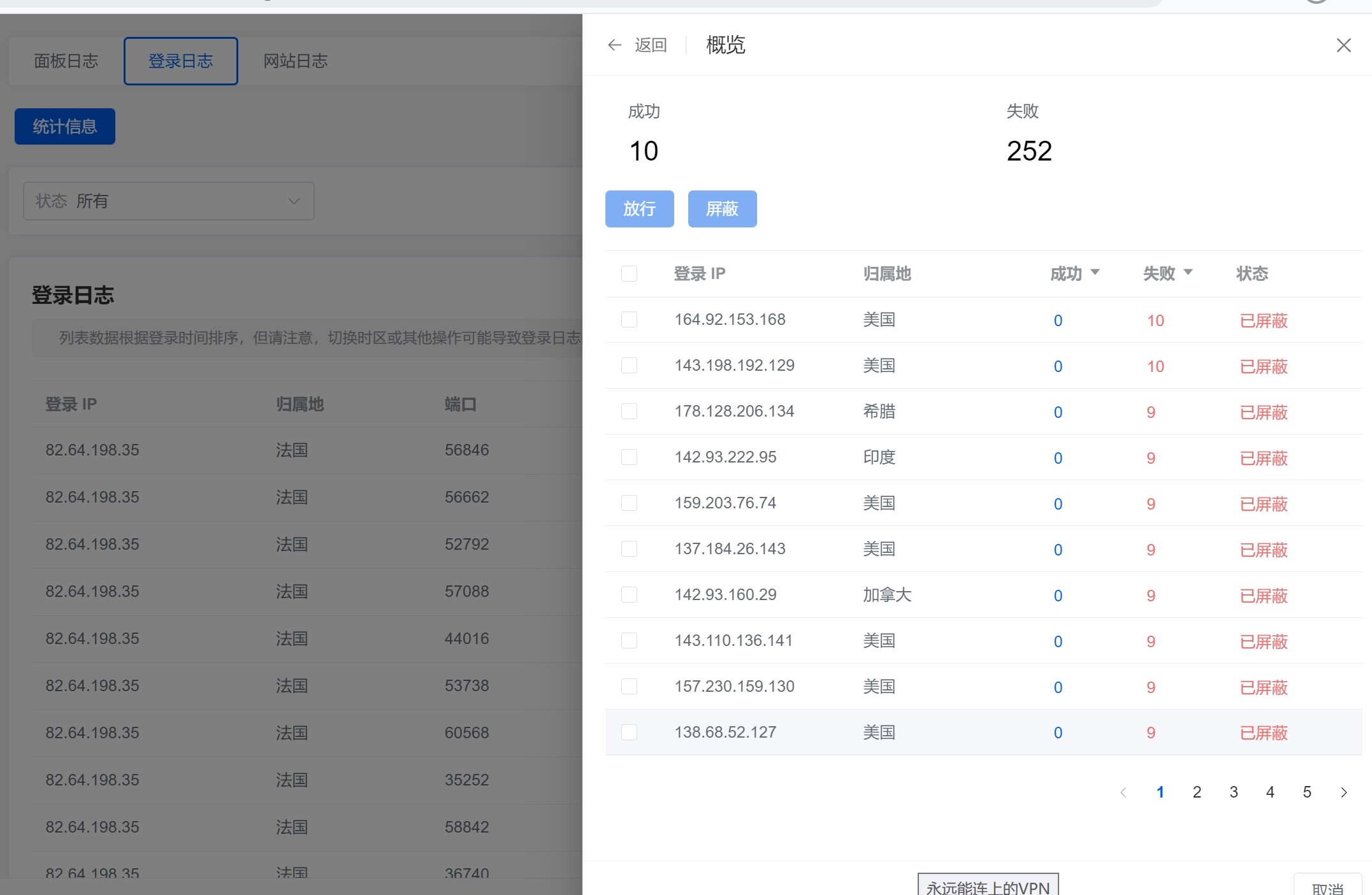Screen dimensions: 1372x895
Task: Click the failure count 252
Action: (x=1029, y=152)
